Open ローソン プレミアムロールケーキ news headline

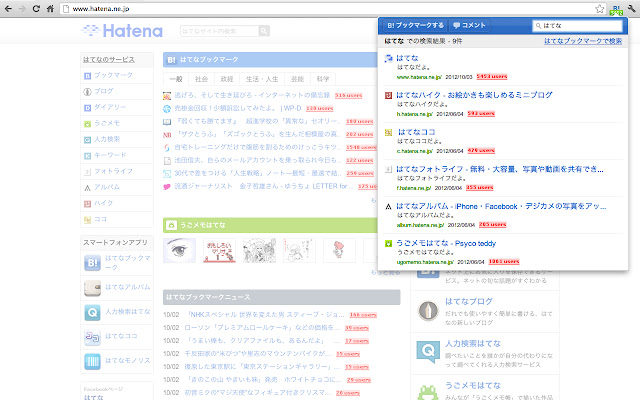(262, 328)
